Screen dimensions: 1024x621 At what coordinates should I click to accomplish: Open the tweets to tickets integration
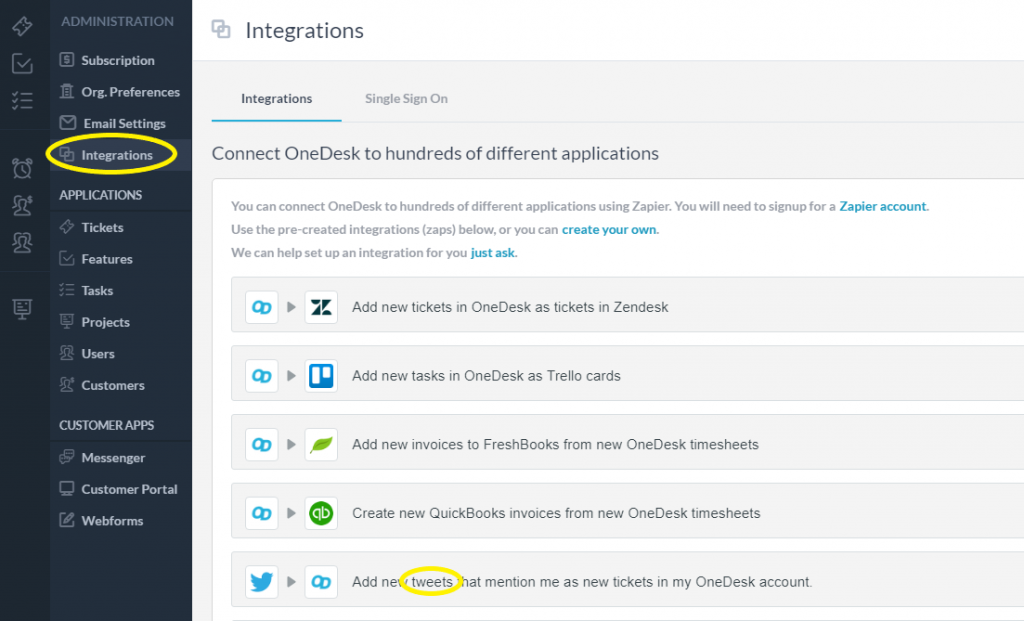[x=627, y=581]
